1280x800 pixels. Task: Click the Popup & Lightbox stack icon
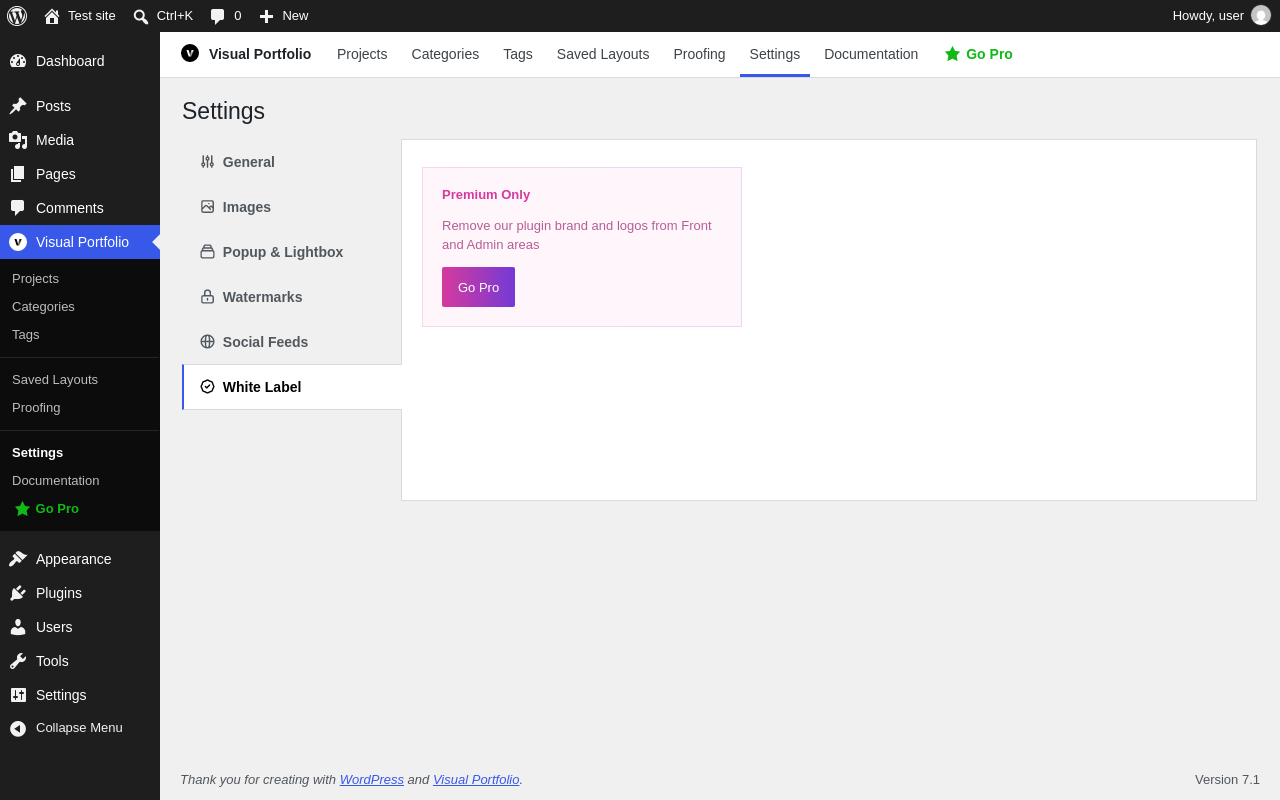tap(207, 251)
